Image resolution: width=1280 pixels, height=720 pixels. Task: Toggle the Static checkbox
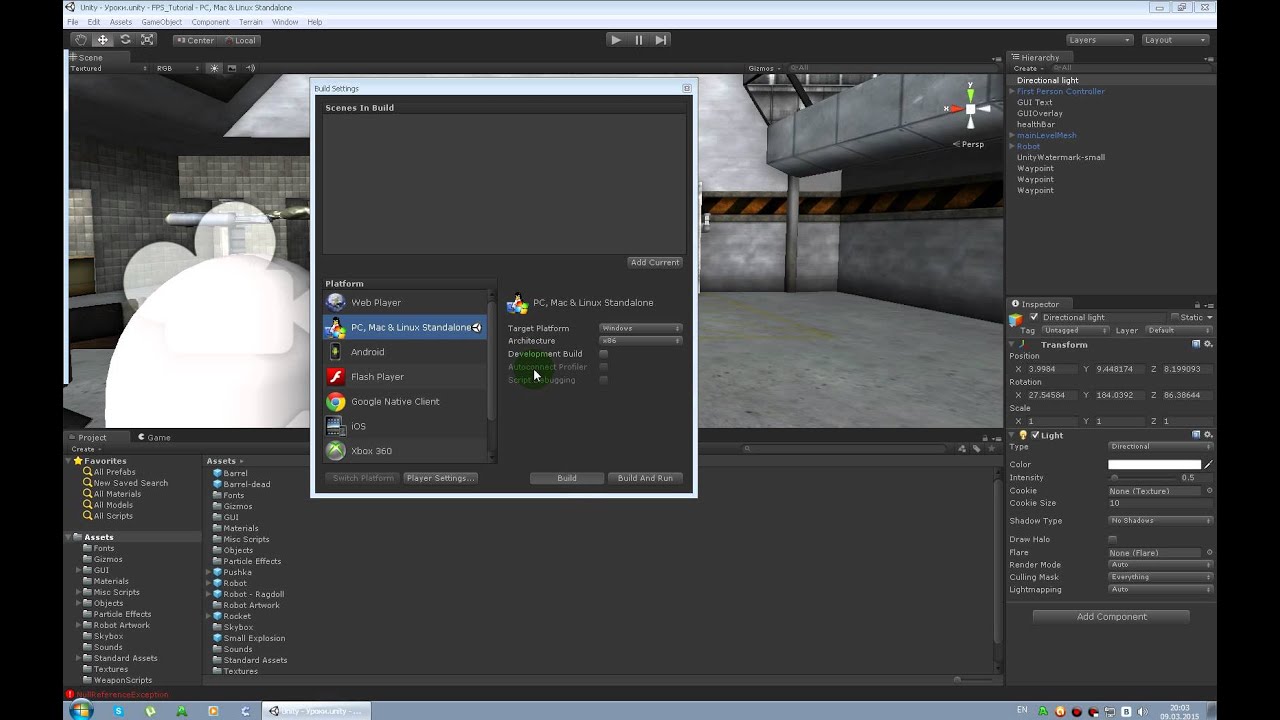point(1175,317)
